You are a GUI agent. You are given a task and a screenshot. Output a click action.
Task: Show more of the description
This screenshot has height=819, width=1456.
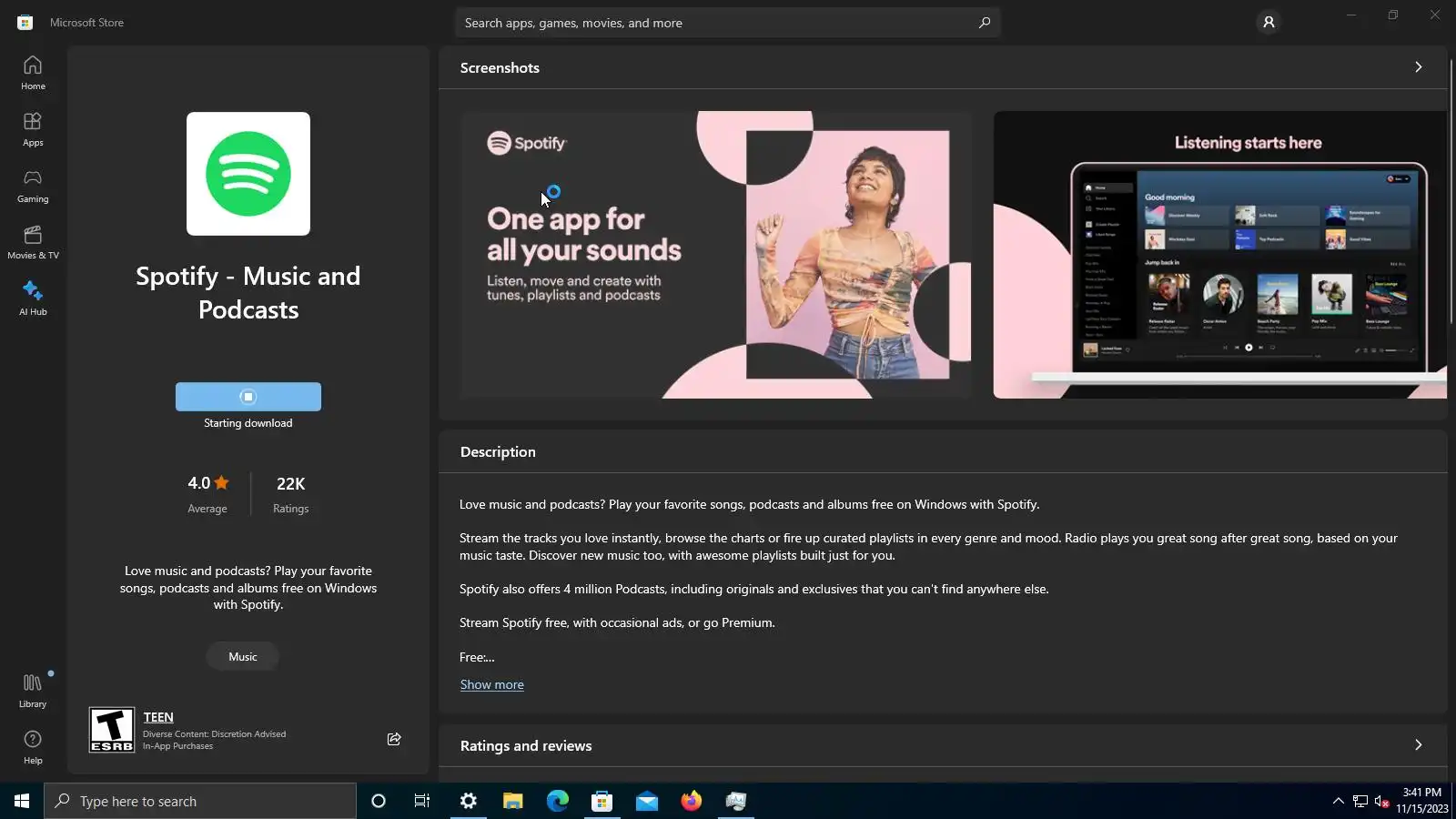tap(491, 684)
